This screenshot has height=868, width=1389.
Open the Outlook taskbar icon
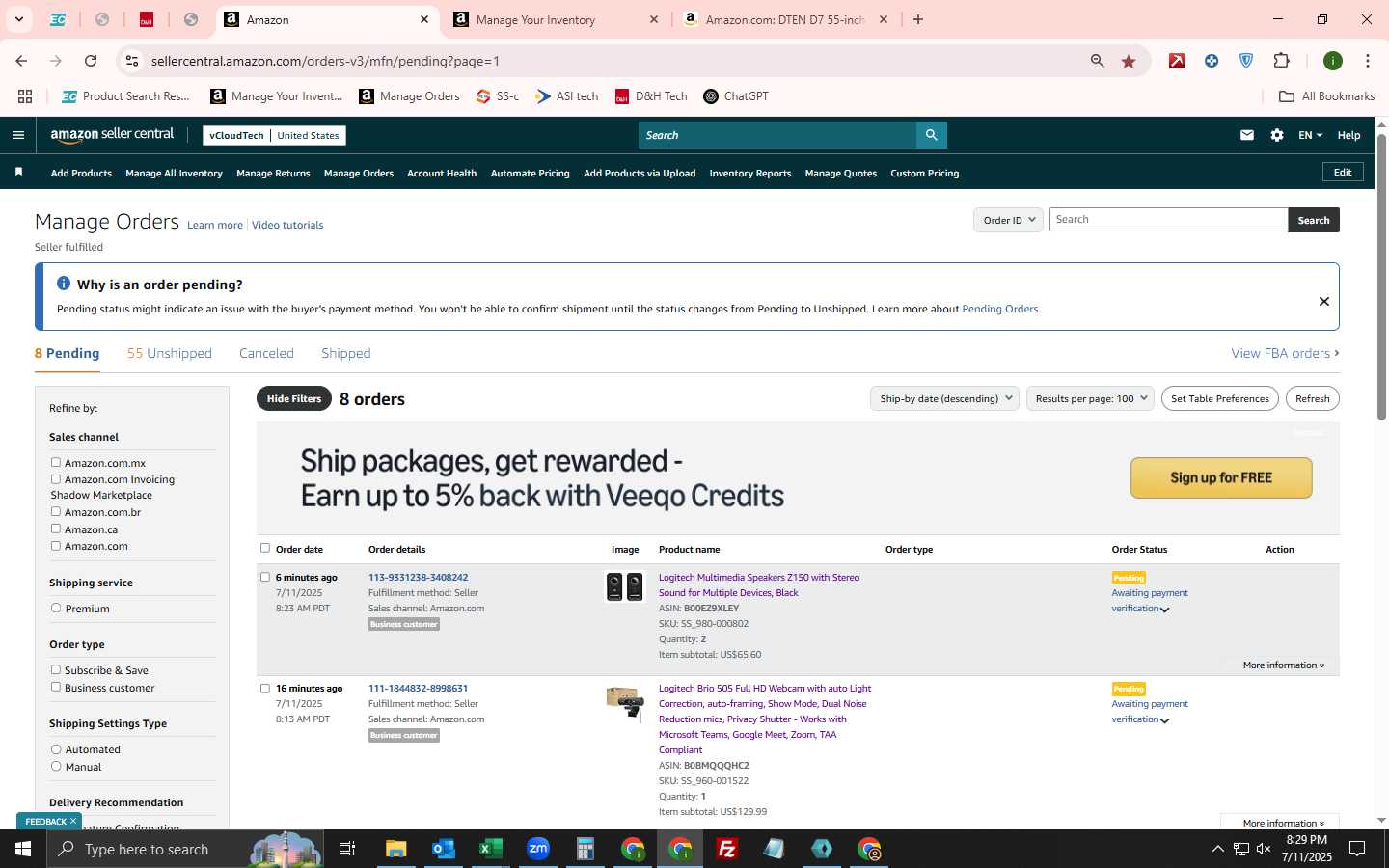point(444,849)
